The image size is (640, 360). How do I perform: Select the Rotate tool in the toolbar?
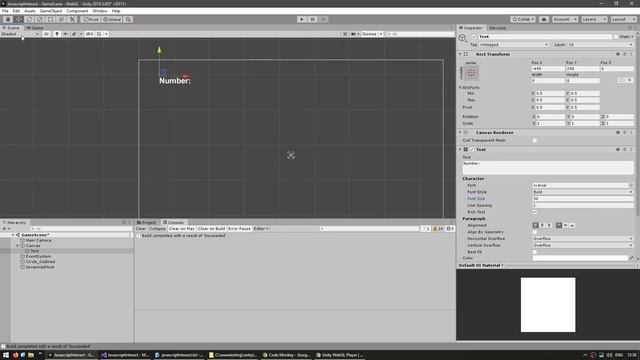coord(29,19)
